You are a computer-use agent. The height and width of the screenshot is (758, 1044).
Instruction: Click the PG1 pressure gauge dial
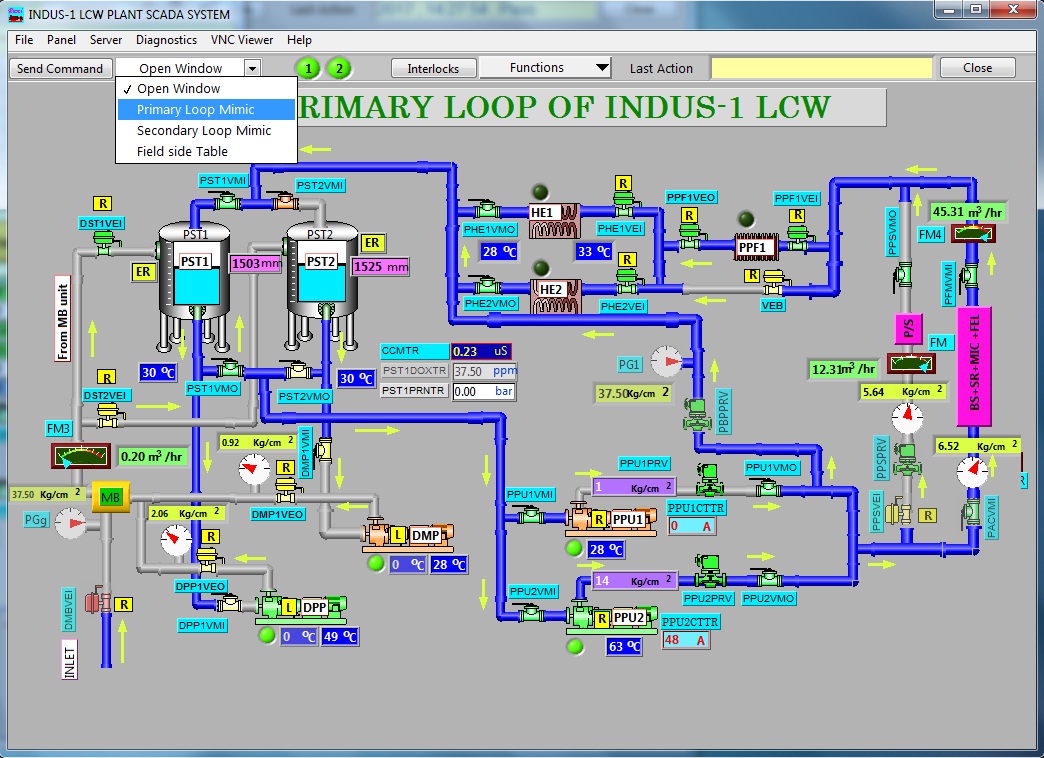click(666, 362)
